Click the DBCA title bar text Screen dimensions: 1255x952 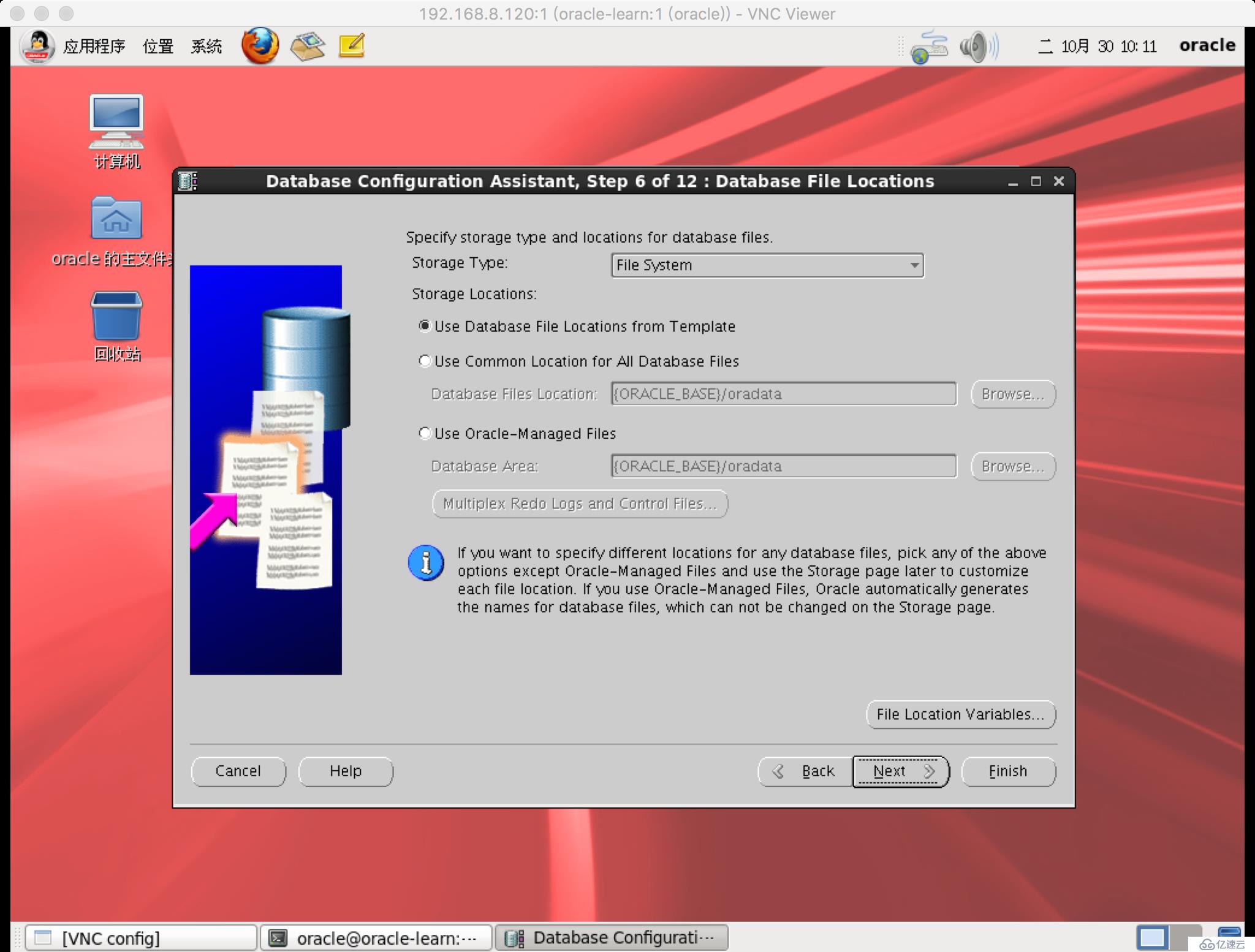(600, 181)
